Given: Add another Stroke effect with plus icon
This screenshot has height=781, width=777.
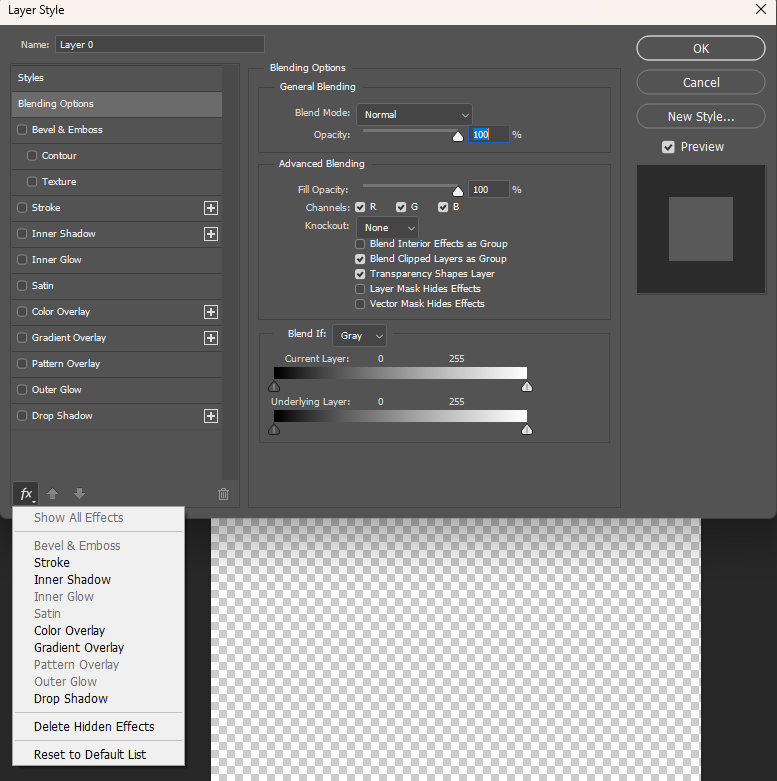Looking at the screenshot, I should (x=211, y=208).
